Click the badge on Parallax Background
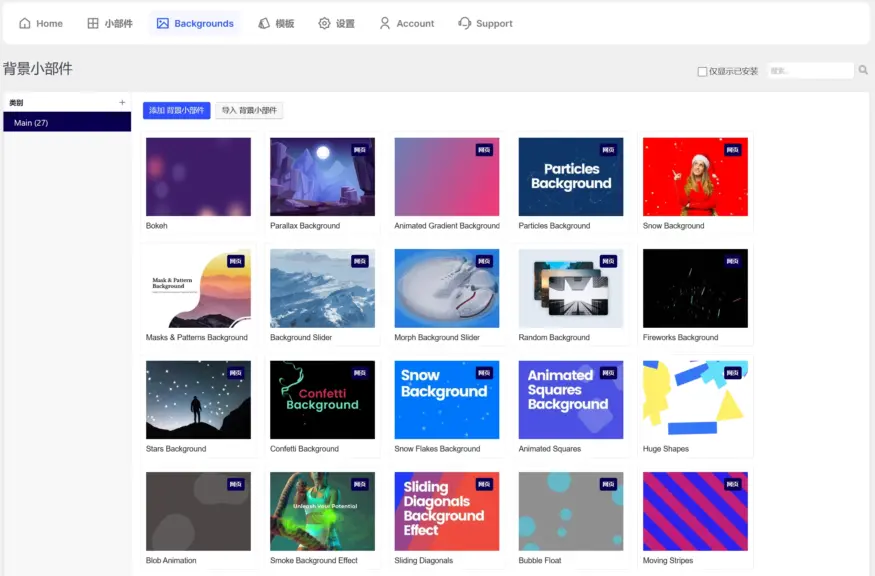875x576 pixels. pos(359,150)
